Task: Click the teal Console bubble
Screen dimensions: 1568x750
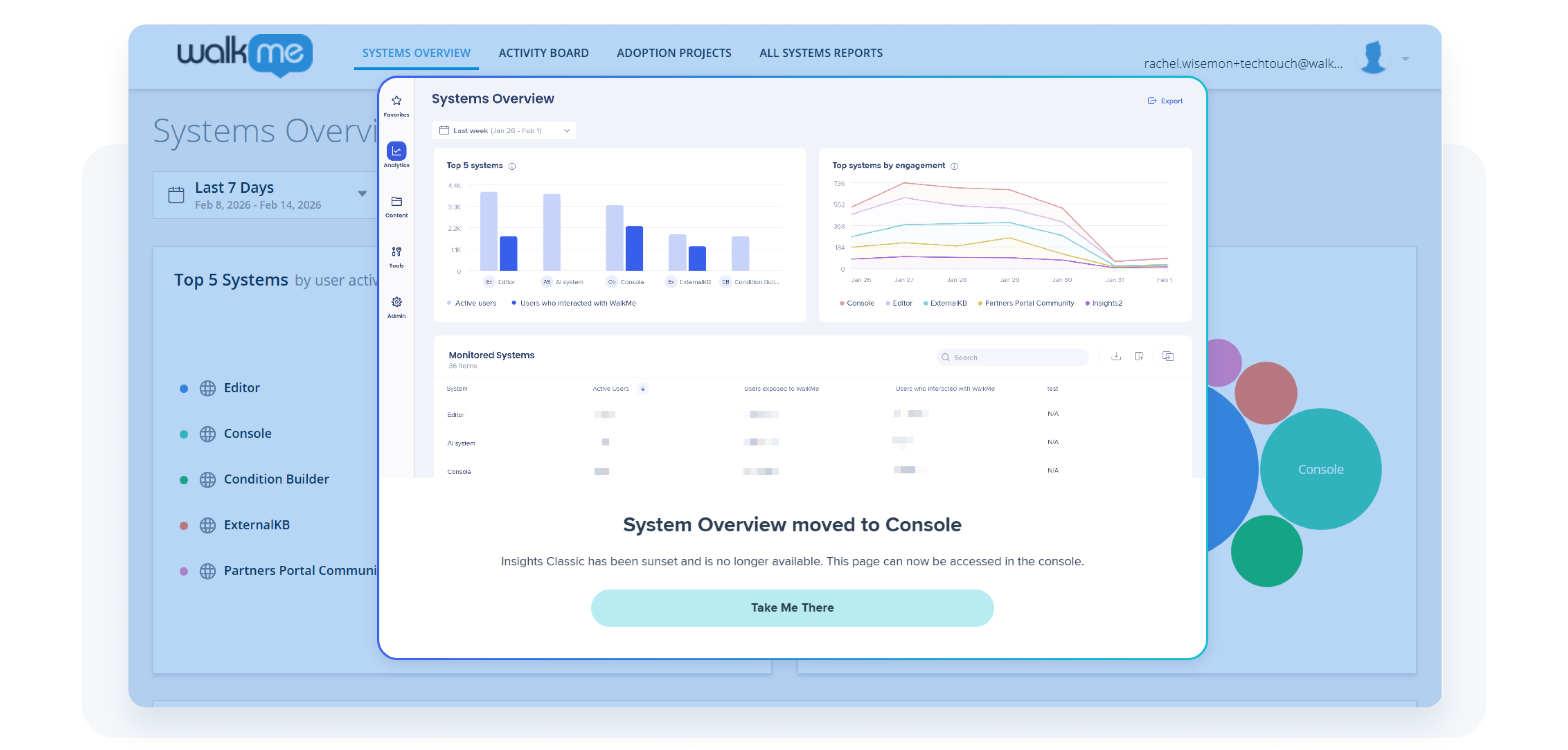Action: (1320, 469)
